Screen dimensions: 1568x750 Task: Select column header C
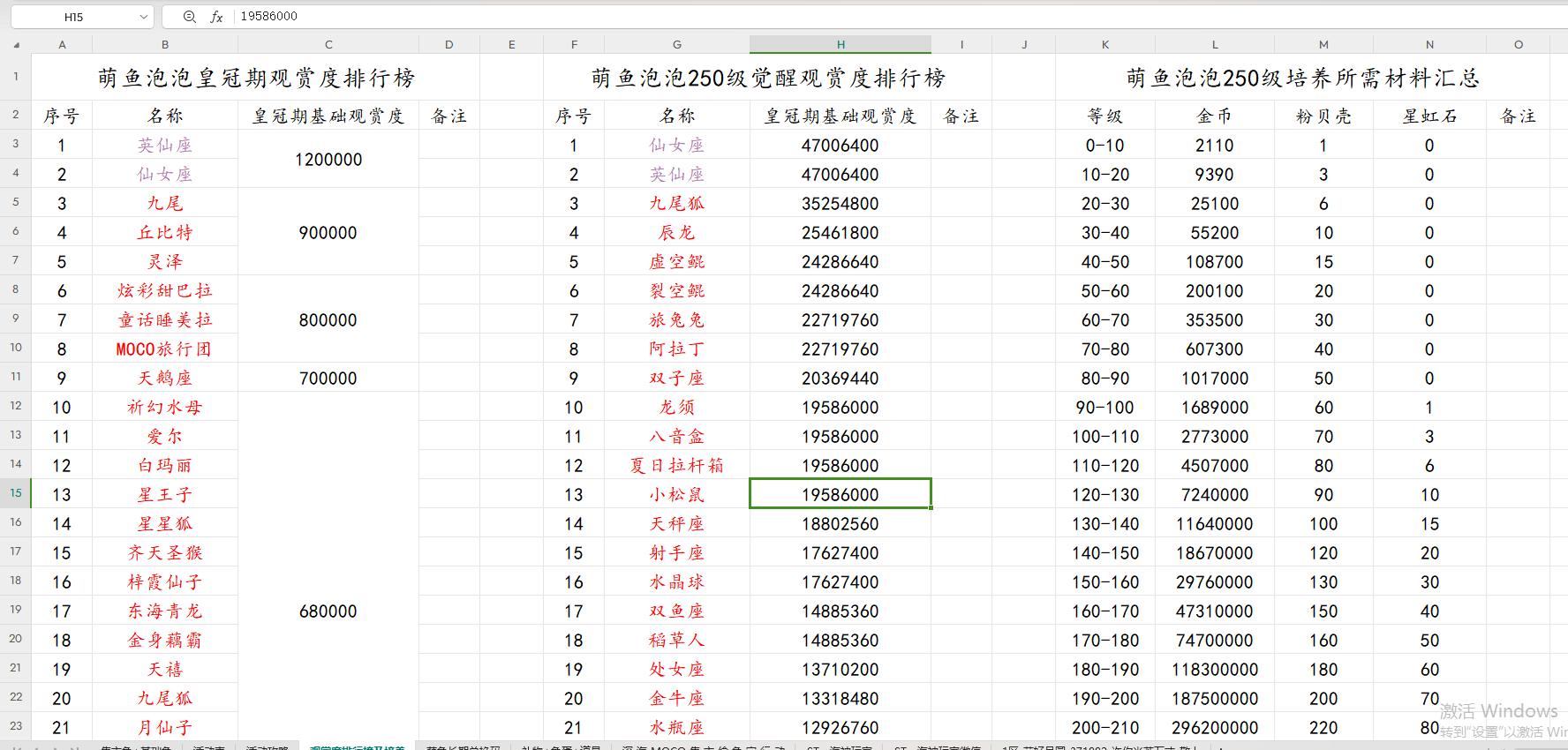(x=328, y=45)
